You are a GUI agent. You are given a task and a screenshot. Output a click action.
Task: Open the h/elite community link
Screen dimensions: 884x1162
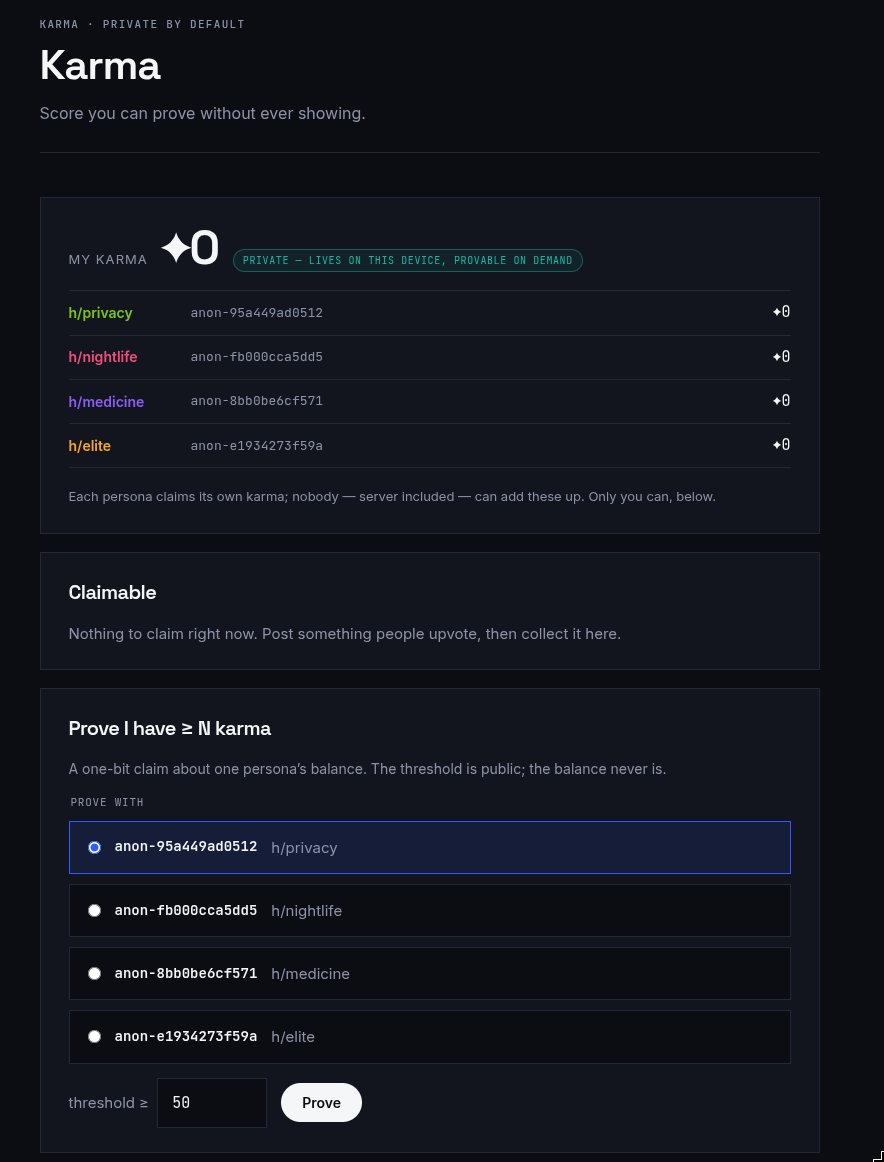click(89, 445)
